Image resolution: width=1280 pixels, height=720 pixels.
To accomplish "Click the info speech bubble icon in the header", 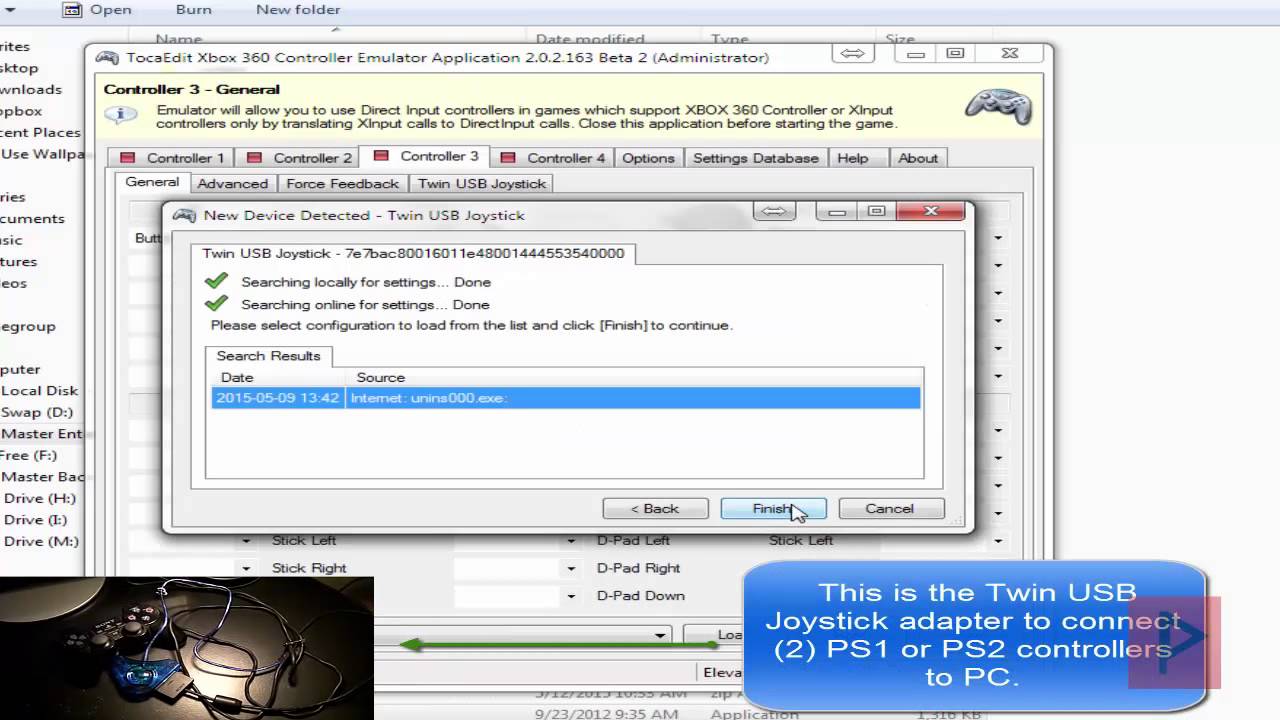I will click(x=121, y=114).
